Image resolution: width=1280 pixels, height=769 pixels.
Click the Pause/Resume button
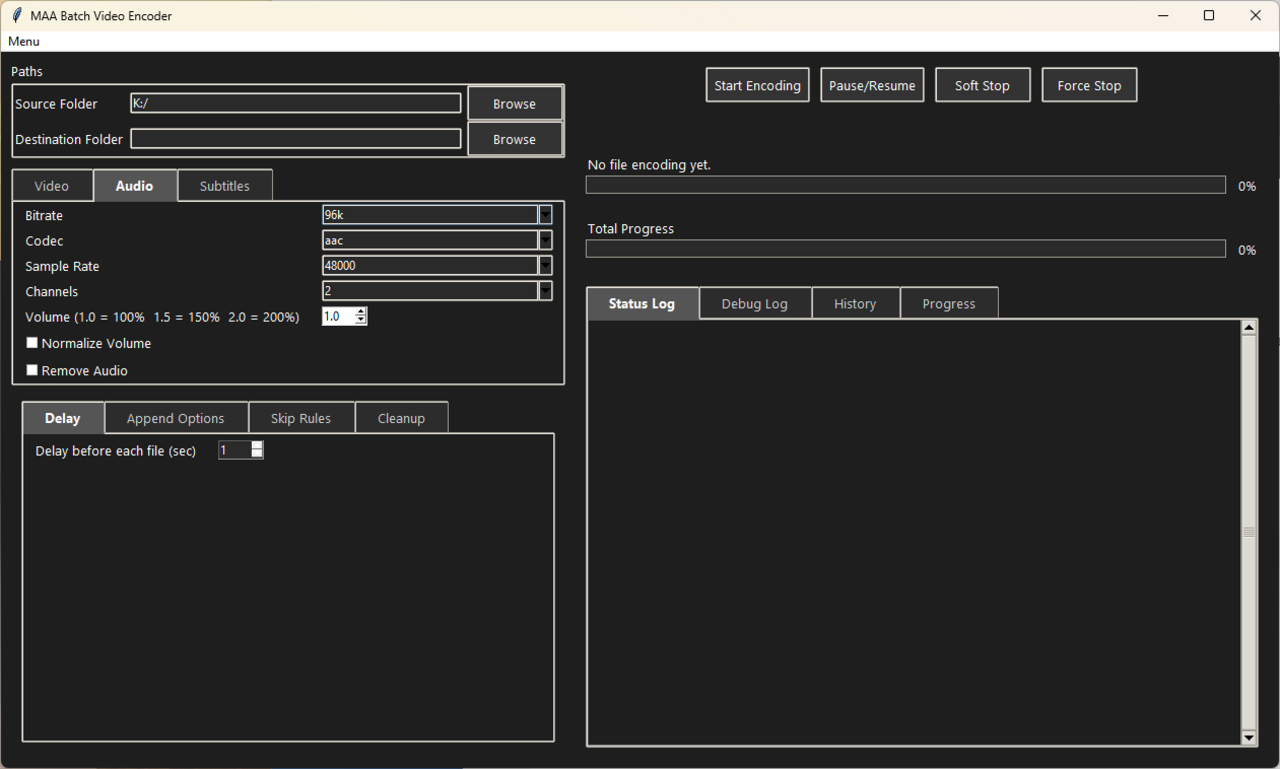[872, 85]
